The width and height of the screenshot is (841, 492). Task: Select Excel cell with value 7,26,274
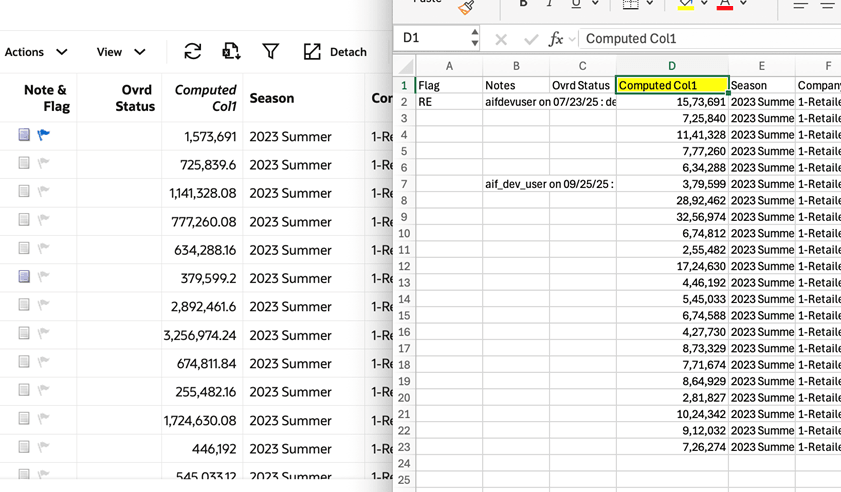click(672, 447)
